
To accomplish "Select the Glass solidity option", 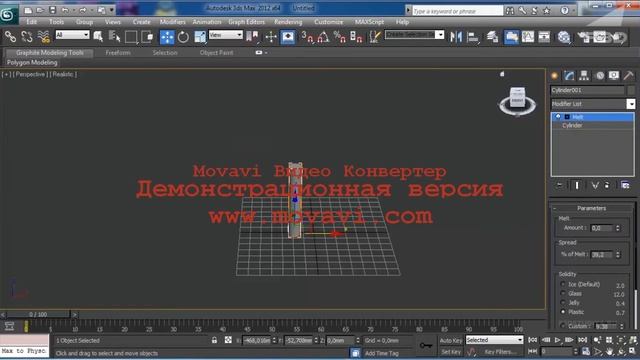I will 563,293.
